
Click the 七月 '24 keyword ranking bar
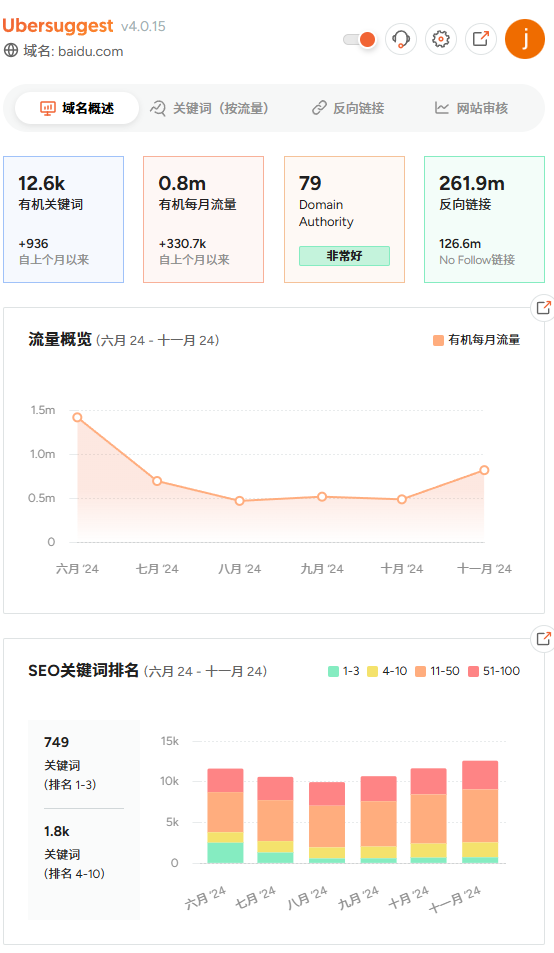(275, 820)
